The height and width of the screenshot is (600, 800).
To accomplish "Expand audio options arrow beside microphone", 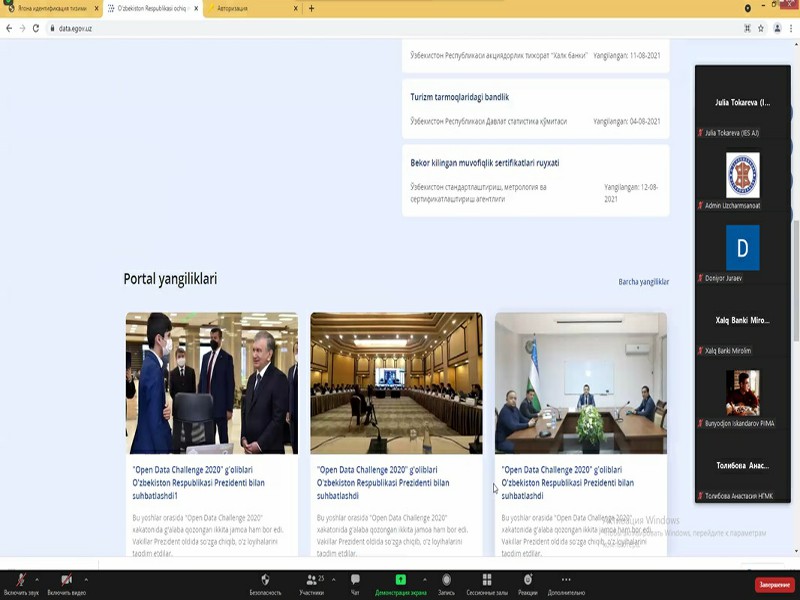I will (x=37, y=579).
